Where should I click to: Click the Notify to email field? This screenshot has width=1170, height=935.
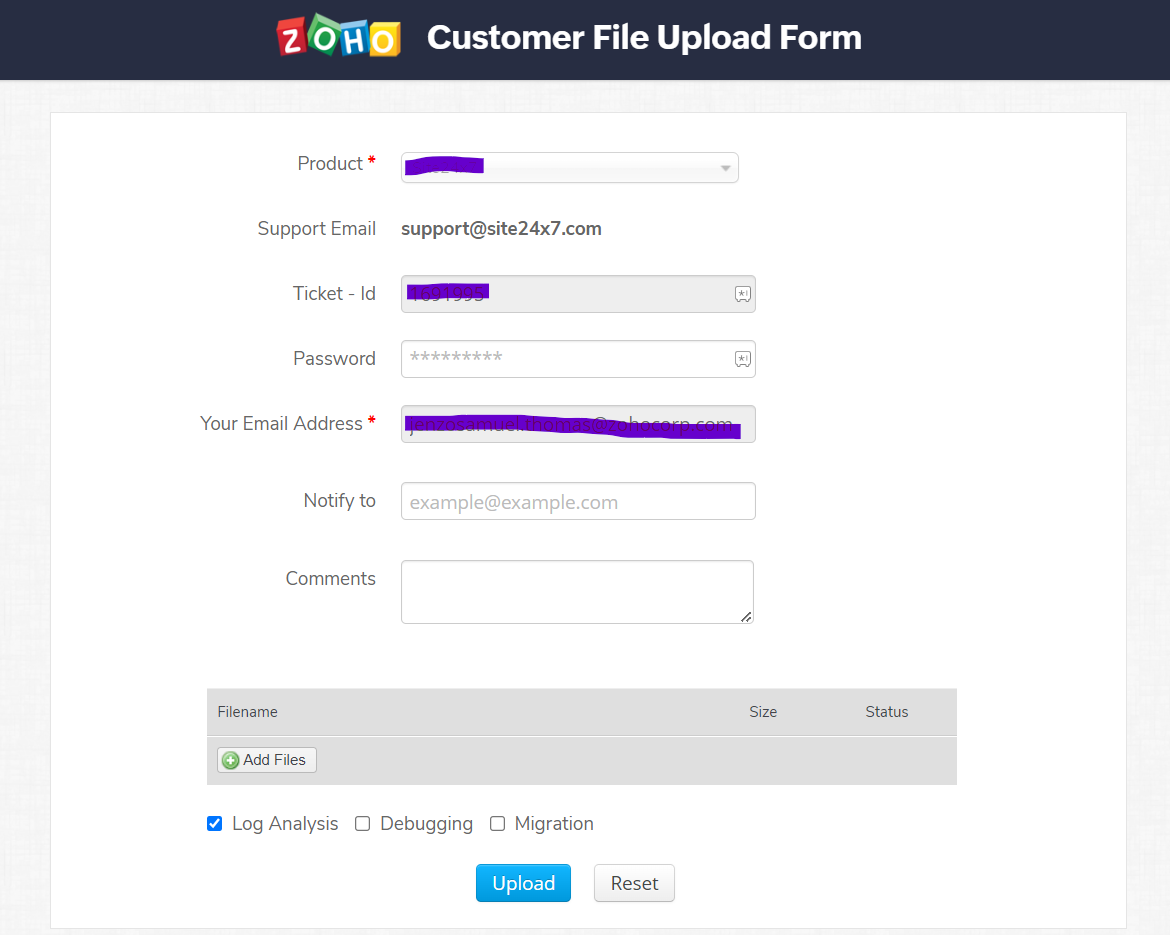pyautogui.click(x=578, y=501)
